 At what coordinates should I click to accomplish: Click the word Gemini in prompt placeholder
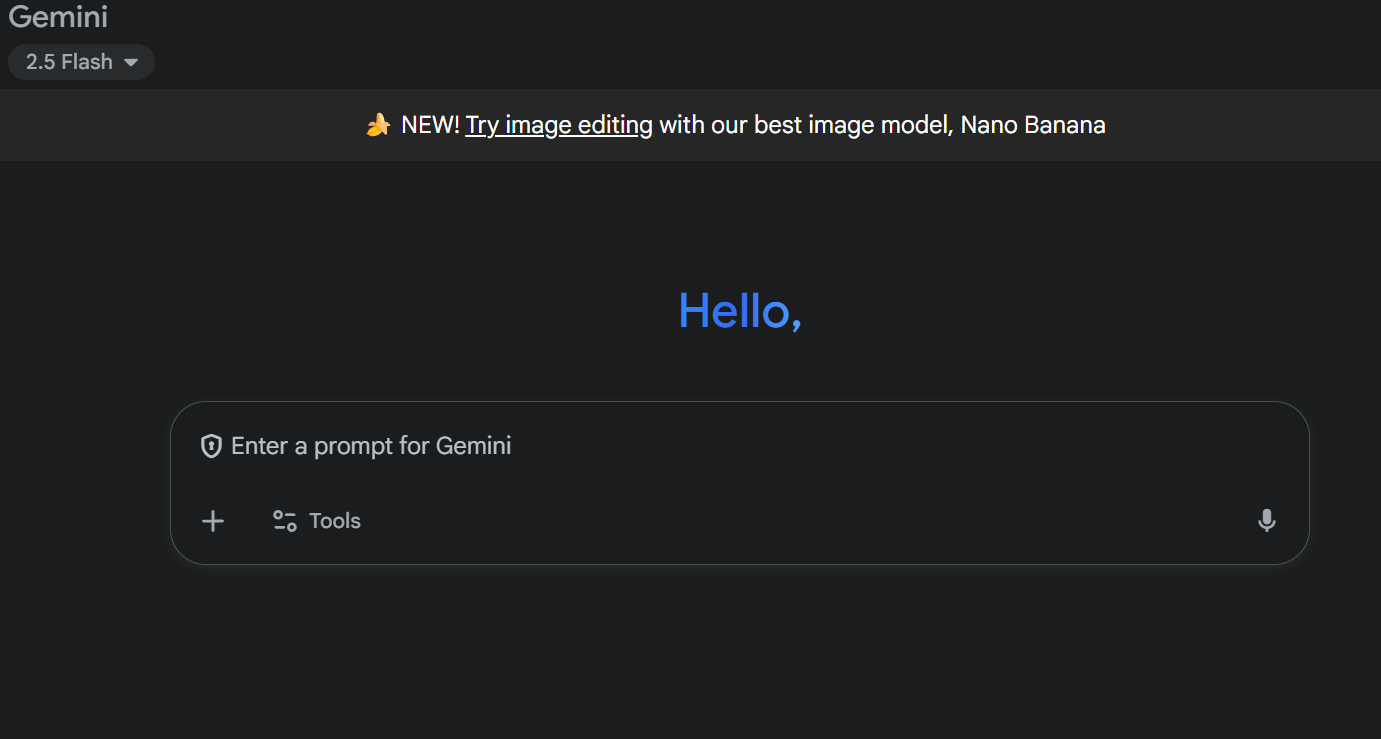point(473,446)
